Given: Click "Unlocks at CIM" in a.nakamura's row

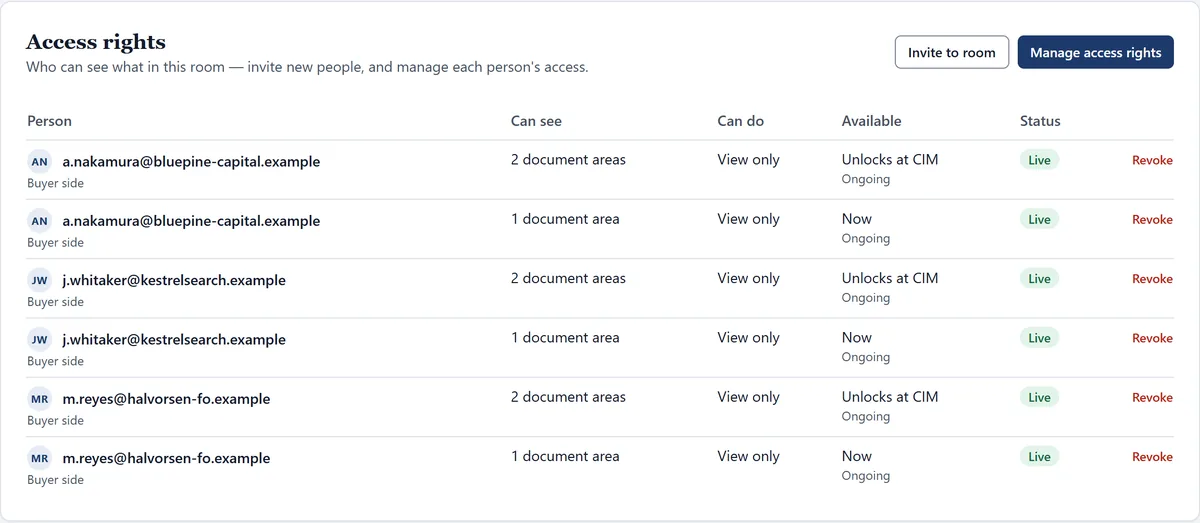Looking at the screenshot, I should click(890, 159).
